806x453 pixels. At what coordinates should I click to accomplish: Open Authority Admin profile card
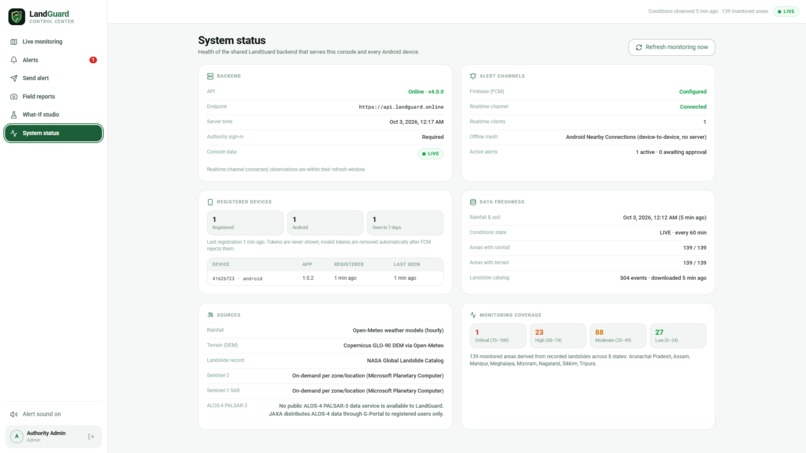click(53, 437)
